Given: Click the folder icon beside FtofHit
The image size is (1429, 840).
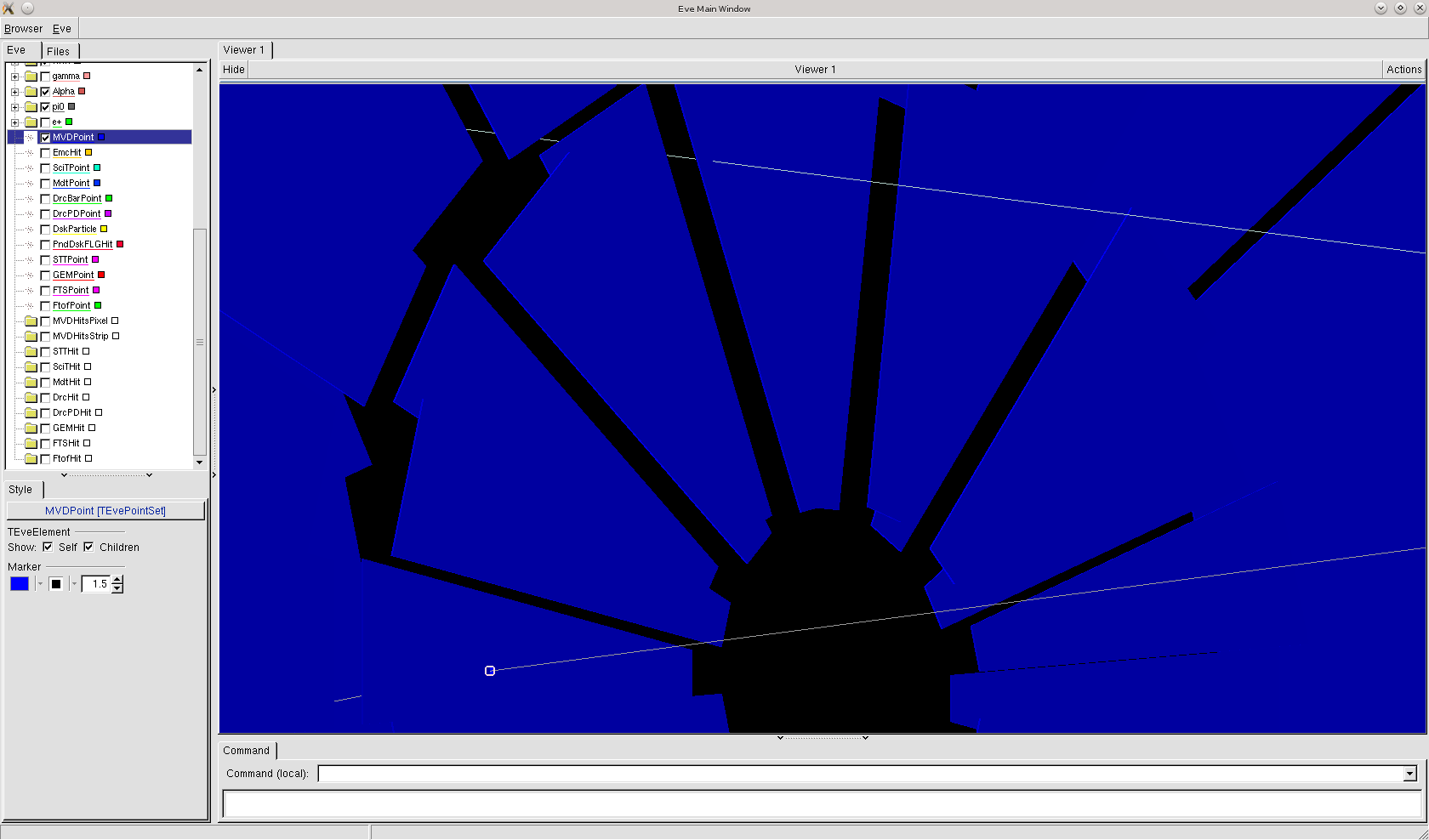Looking at the screenshot, I should [31, 458].
